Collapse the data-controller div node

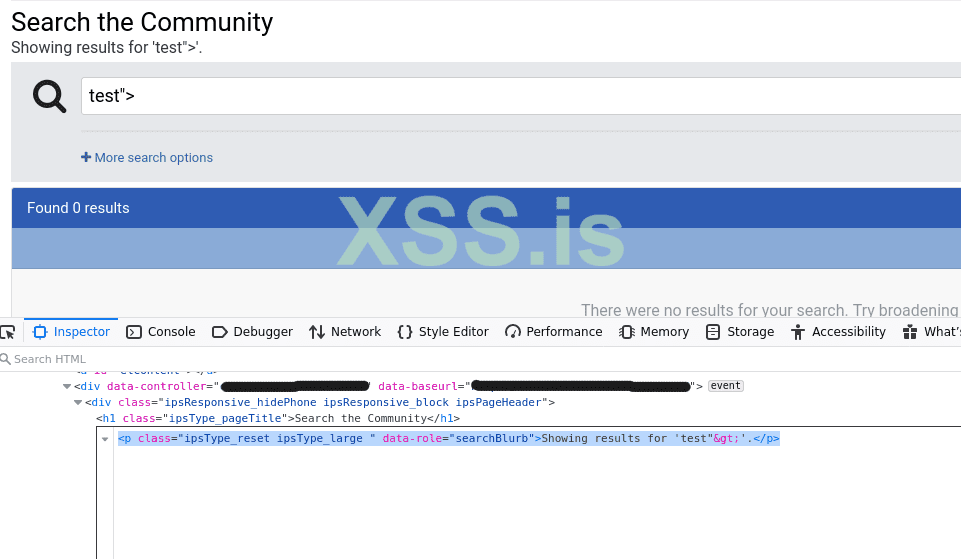(67, 386)
